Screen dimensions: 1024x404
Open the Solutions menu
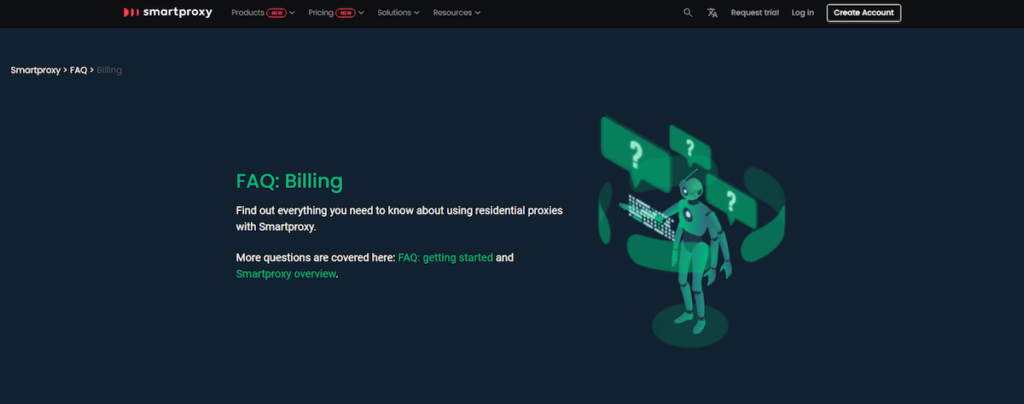(x=394, y=12)
